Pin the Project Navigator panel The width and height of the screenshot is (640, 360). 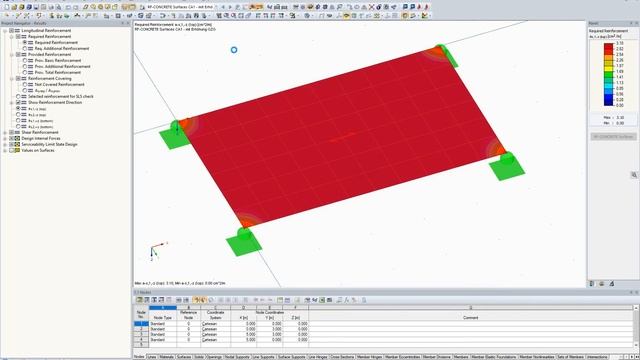coord(122,23)
